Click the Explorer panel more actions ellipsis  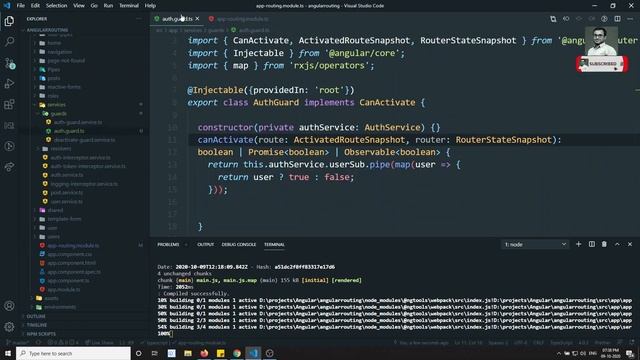[x=139, y=19]
